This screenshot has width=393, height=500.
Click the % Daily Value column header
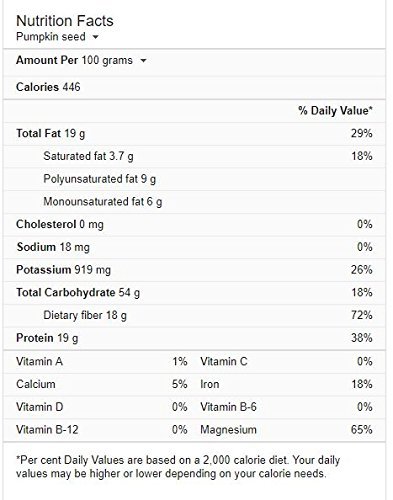(335, 111)
